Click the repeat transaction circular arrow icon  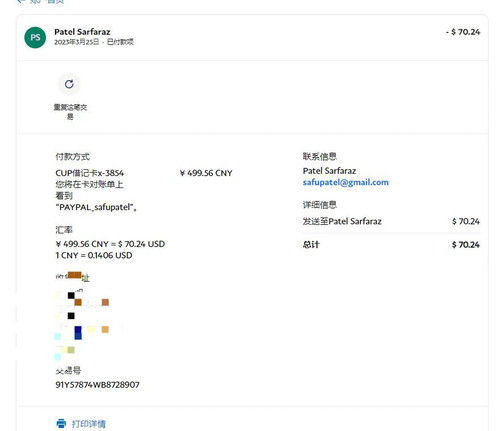69,84
